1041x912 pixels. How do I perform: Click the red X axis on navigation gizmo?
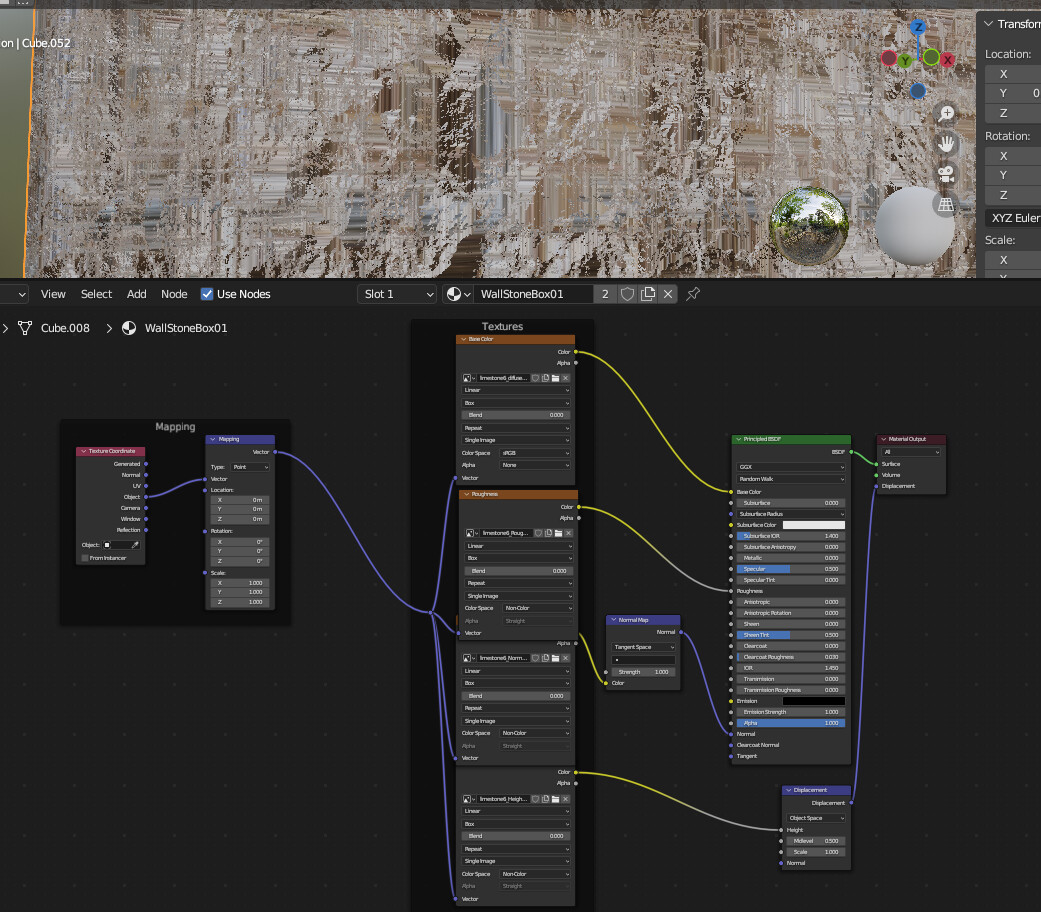(x=947, y=60)
